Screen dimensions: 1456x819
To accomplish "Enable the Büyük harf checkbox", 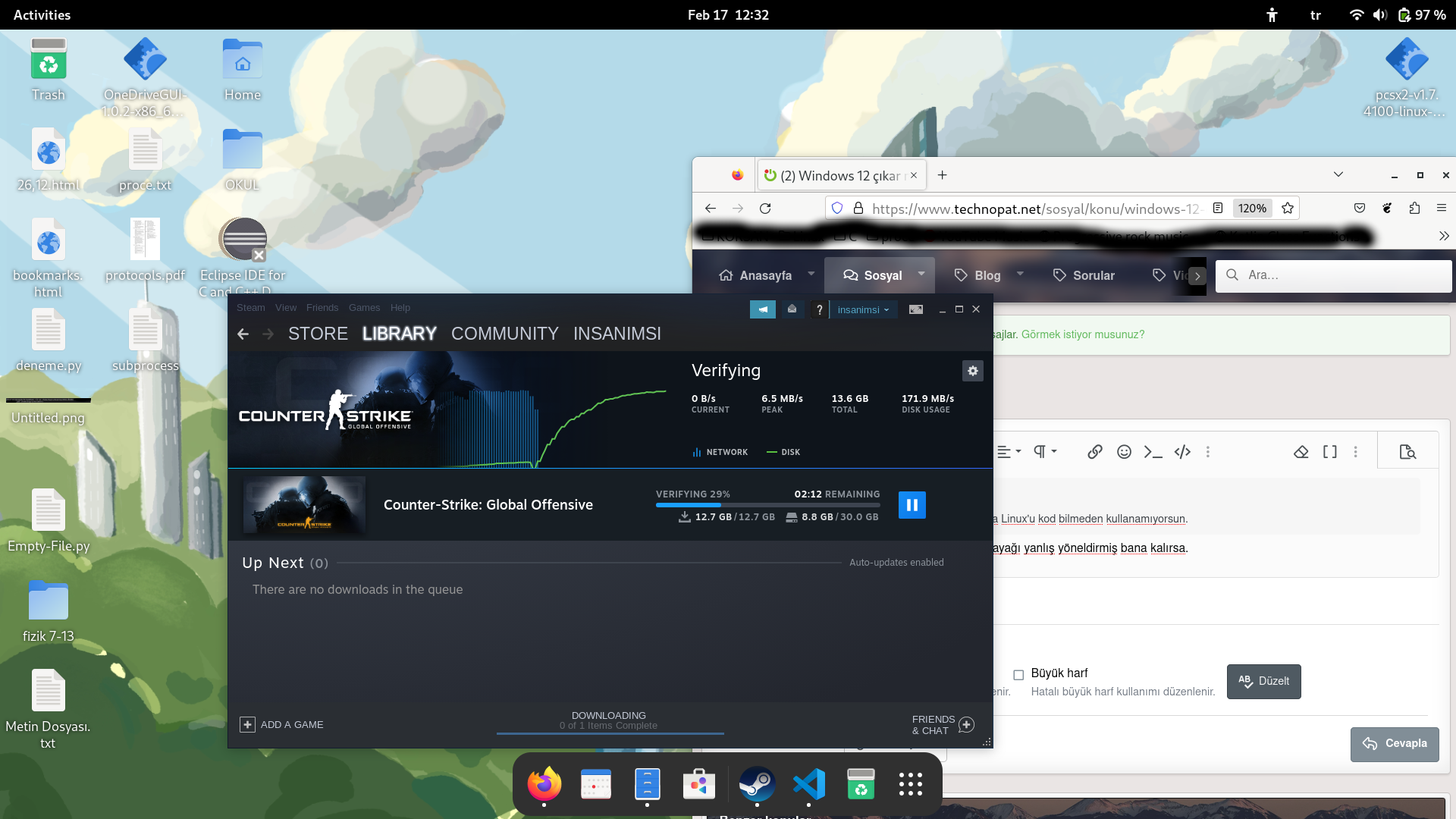I will (1018, 674).
